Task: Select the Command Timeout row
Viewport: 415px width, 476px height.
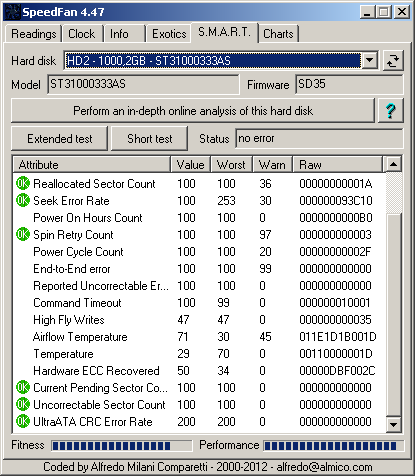Action: pos(199,303)
